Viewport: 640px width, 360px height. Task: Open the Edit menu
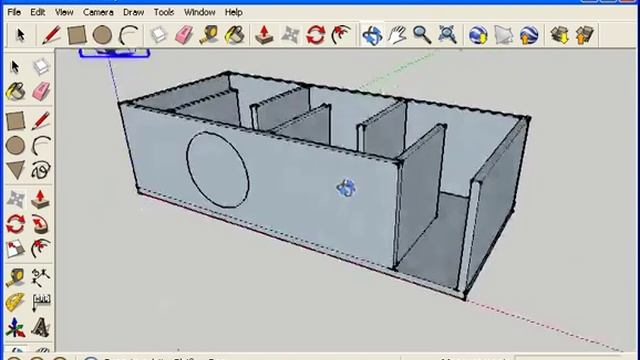[x=38, y=12]
